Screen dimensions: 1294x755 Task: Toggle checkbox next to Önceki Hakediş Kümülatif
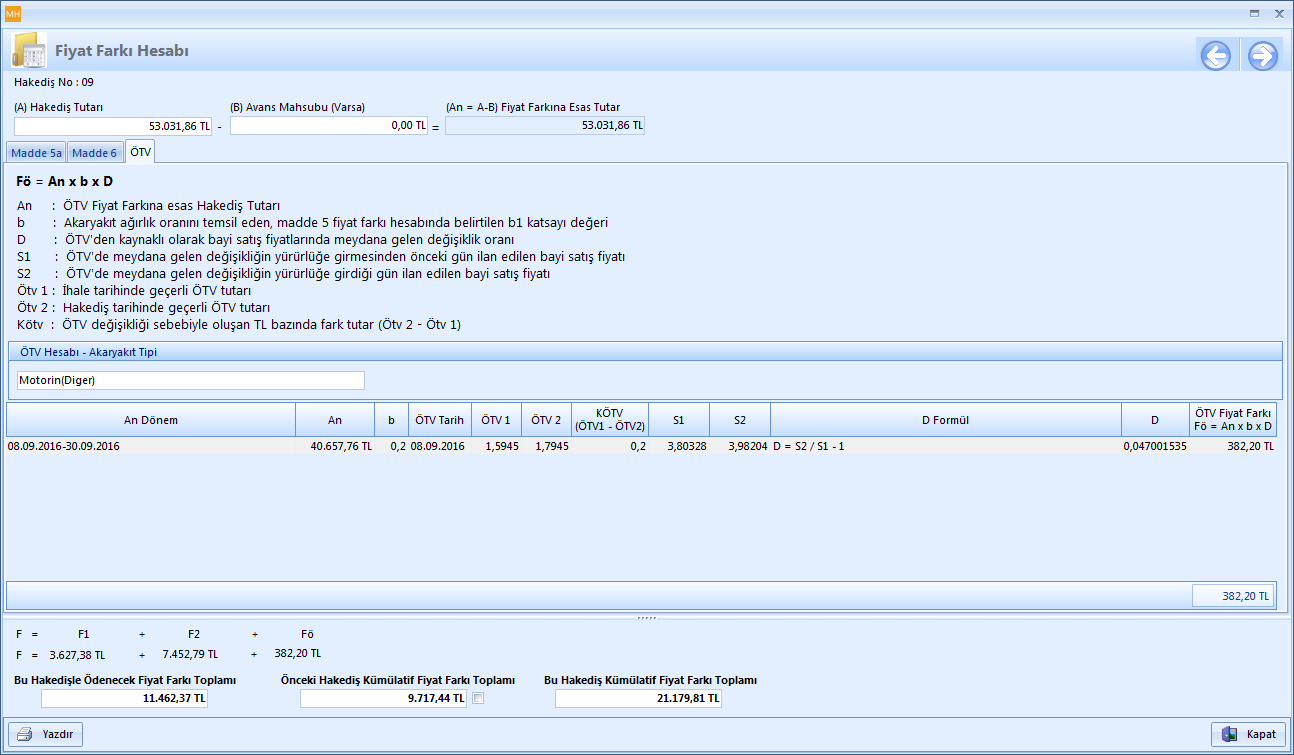tap(478, 698)
